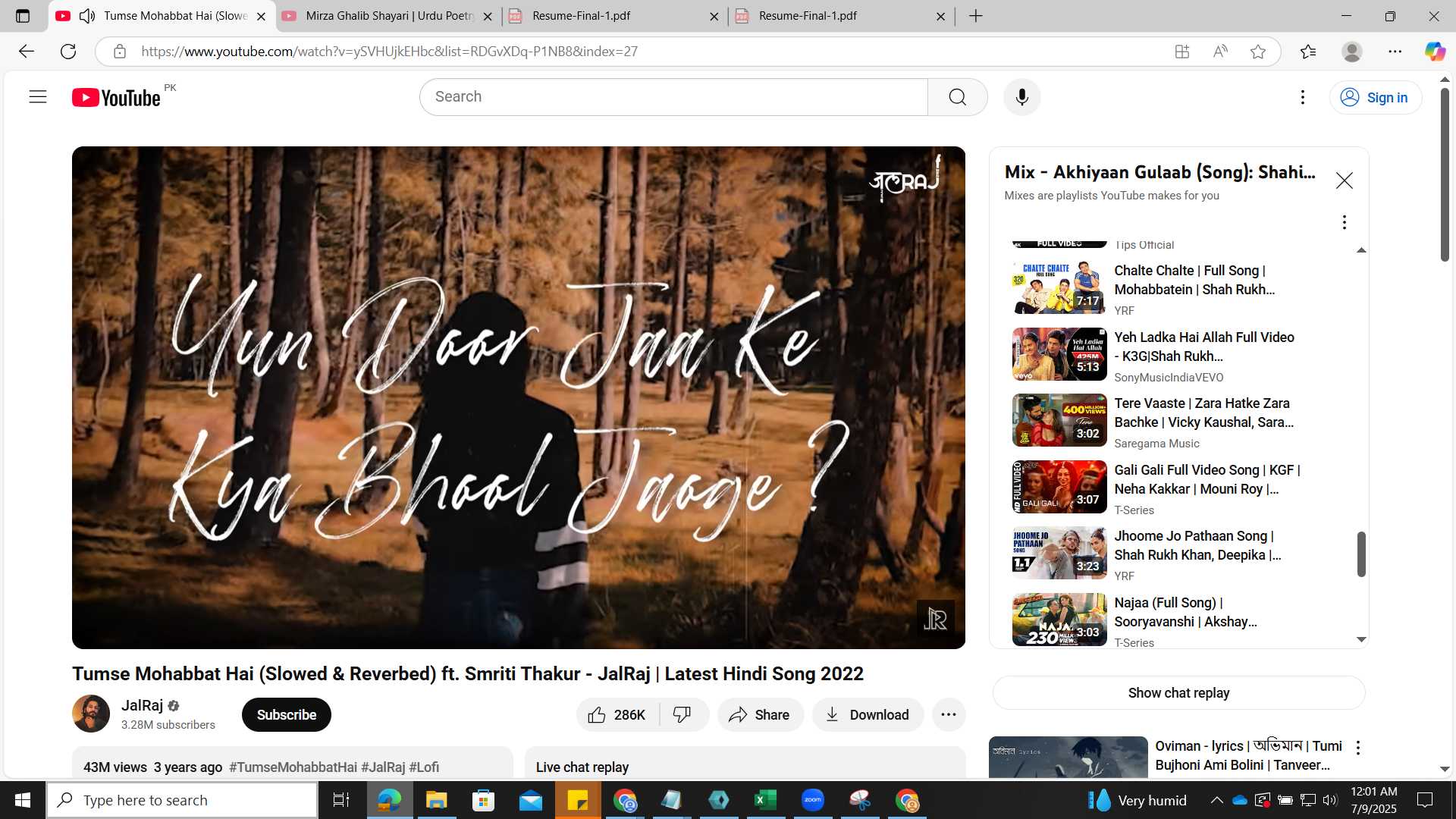Open the Mix playlist options menu
This screenshot has height=819, width=1456.
point(1344,222)
